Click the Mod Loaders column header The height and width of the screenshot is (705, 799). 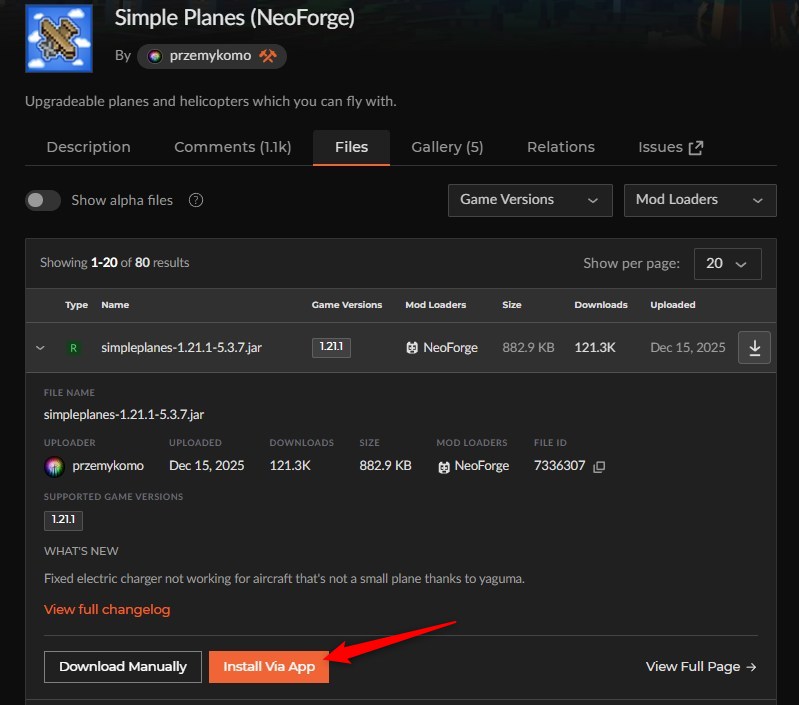(436, 305)
